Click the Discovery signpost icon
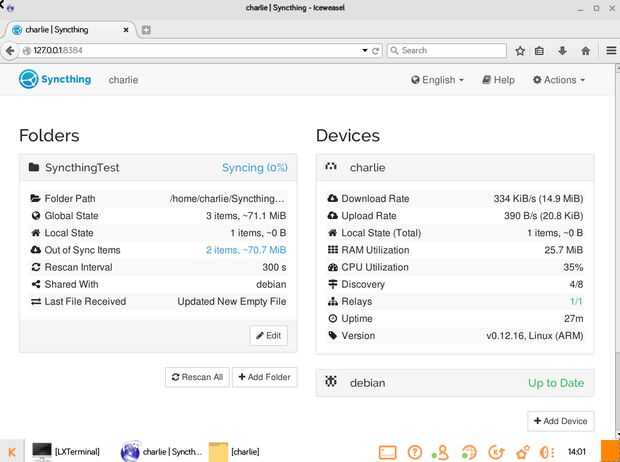Image resolution: width=620 pixels, height=462 pixels. pyautogui.click(x=333, y=284)
